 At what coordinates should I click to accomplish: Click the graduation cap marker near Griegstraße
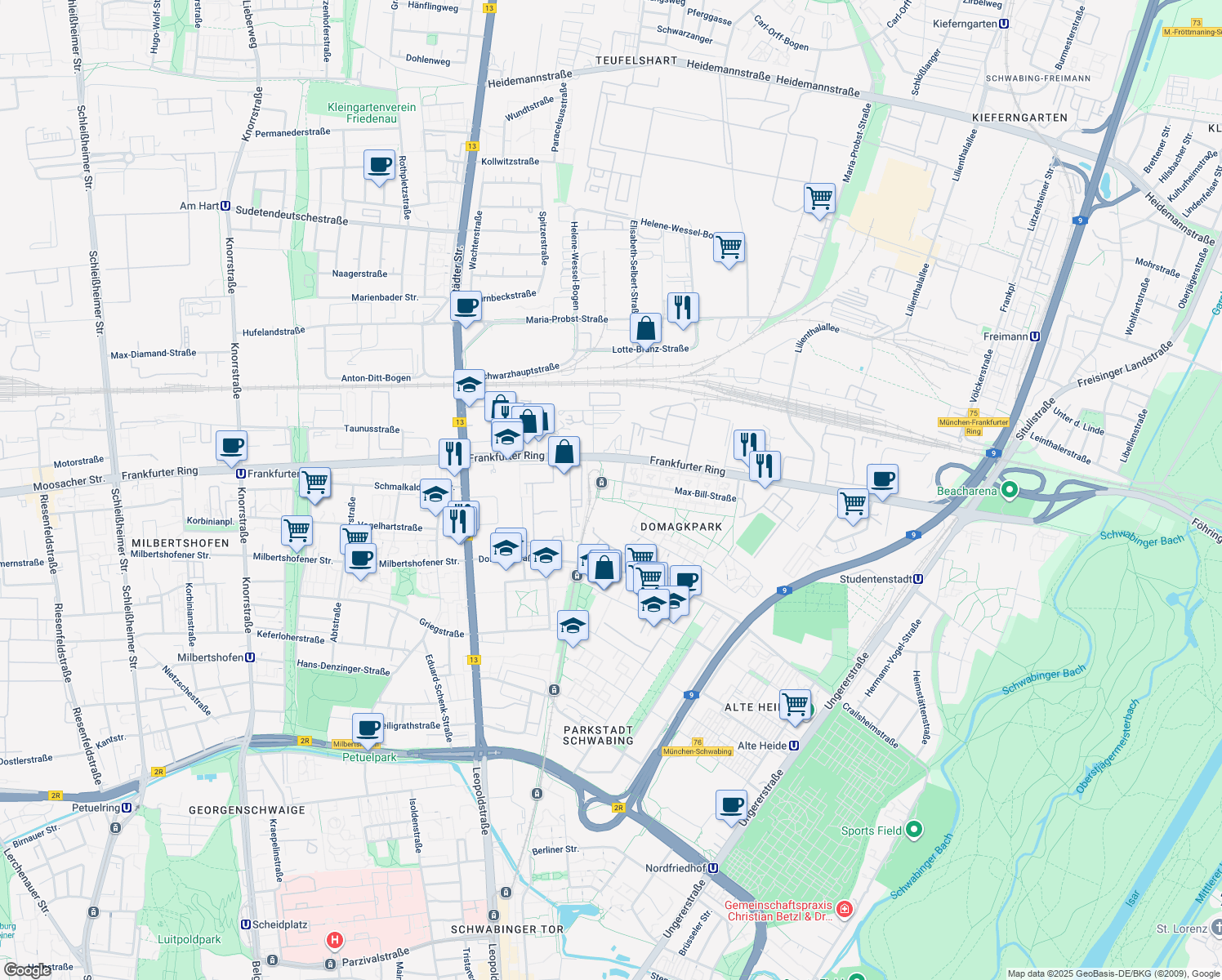coord(572,626)
